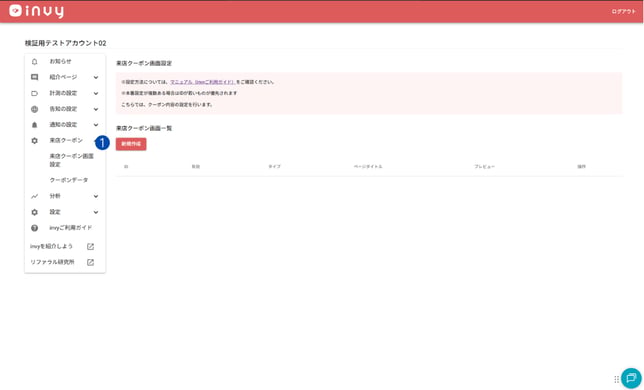Viewport: 644px width, 390px height.
Task: Click the 来店クーポン gear icon
Action: (34, 140)
